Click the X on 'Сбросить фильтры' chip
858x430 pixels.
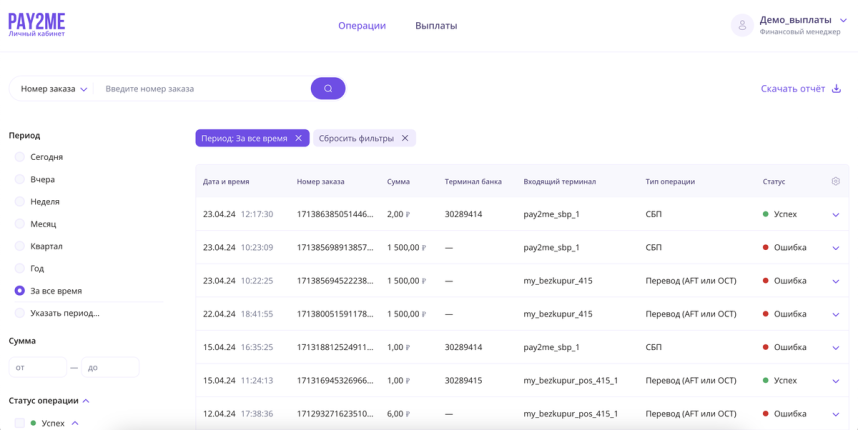pos(405,138)
